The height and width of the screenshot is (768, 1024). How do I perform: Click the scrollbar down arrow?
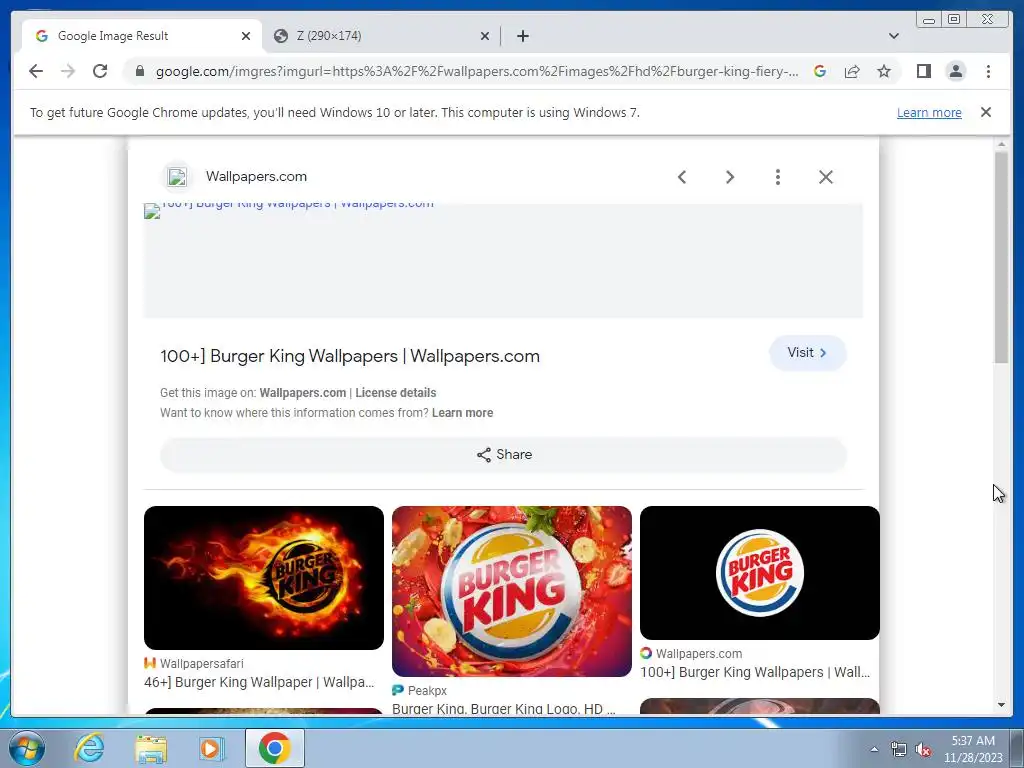coord(1001,705)
